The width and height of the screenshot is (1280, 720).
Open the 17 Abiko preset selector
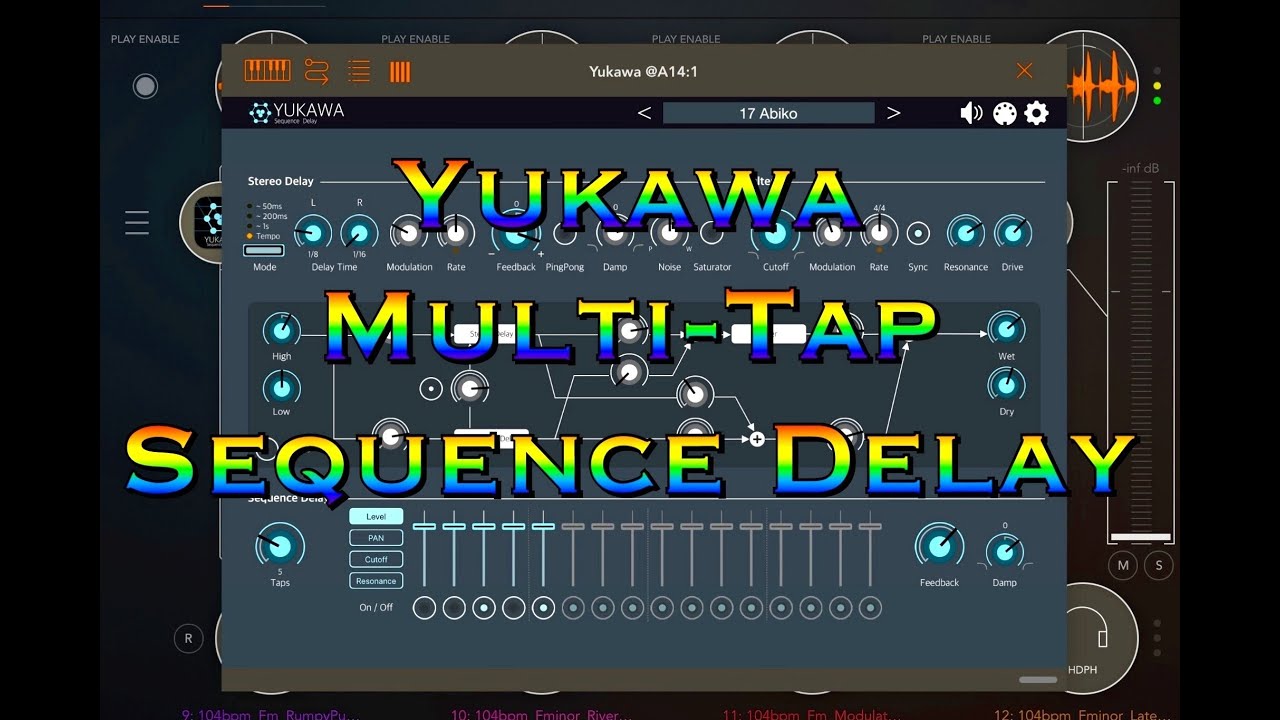pos(768,113)
